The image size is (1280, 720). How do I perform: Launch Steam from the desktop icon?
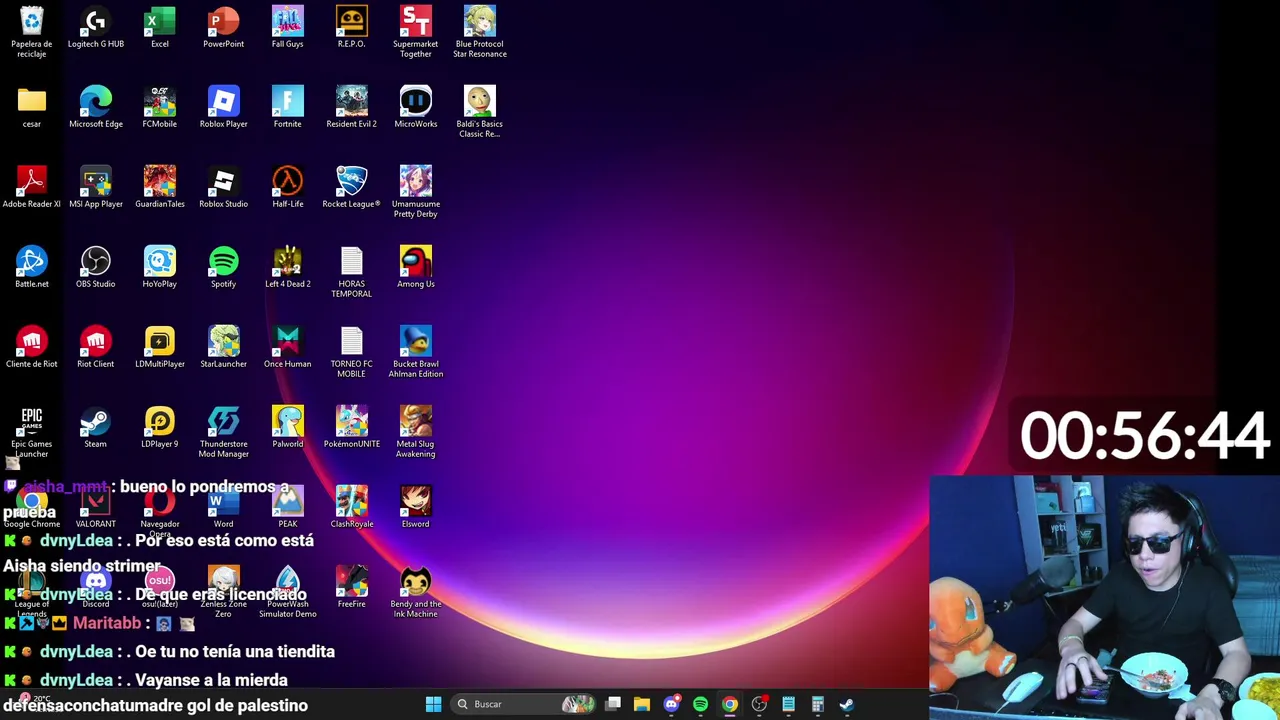(96, 427)
